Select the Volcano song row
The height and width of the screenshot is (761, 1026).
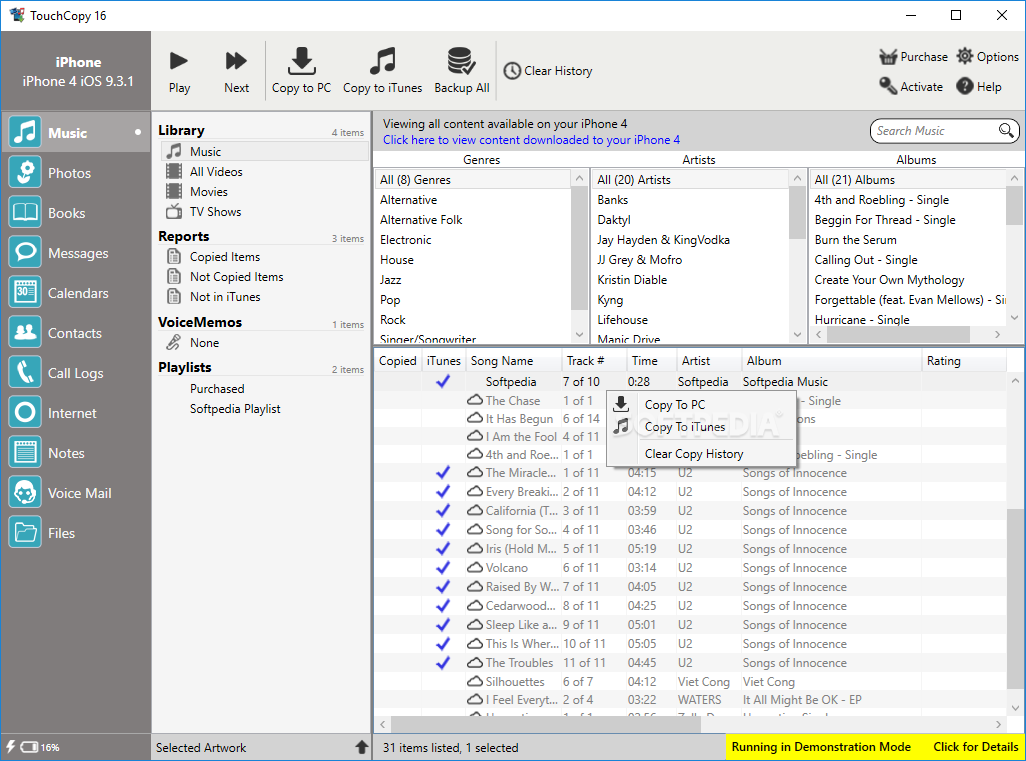[690, 567]
